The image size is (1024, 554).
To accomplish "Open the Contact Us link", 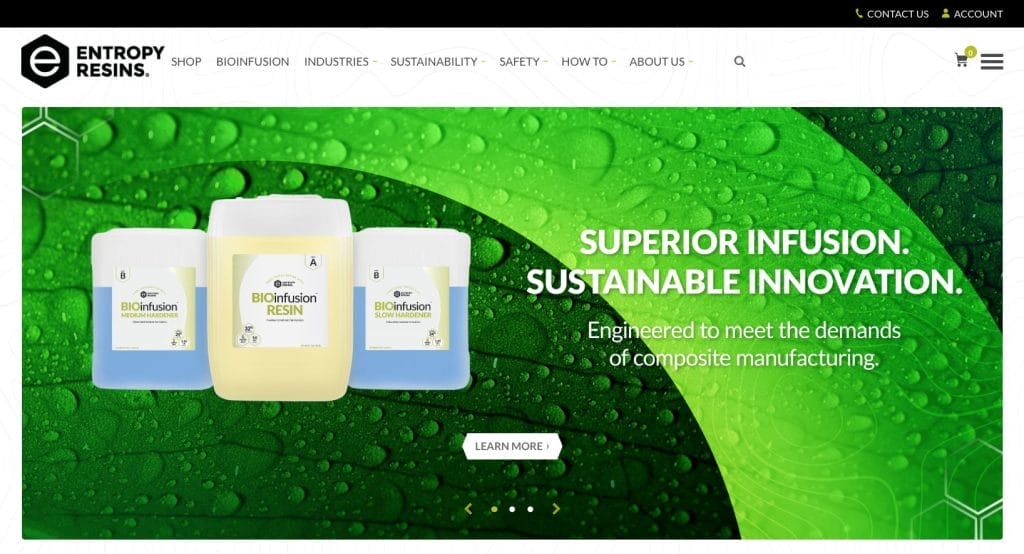I will tap(897, 14).
